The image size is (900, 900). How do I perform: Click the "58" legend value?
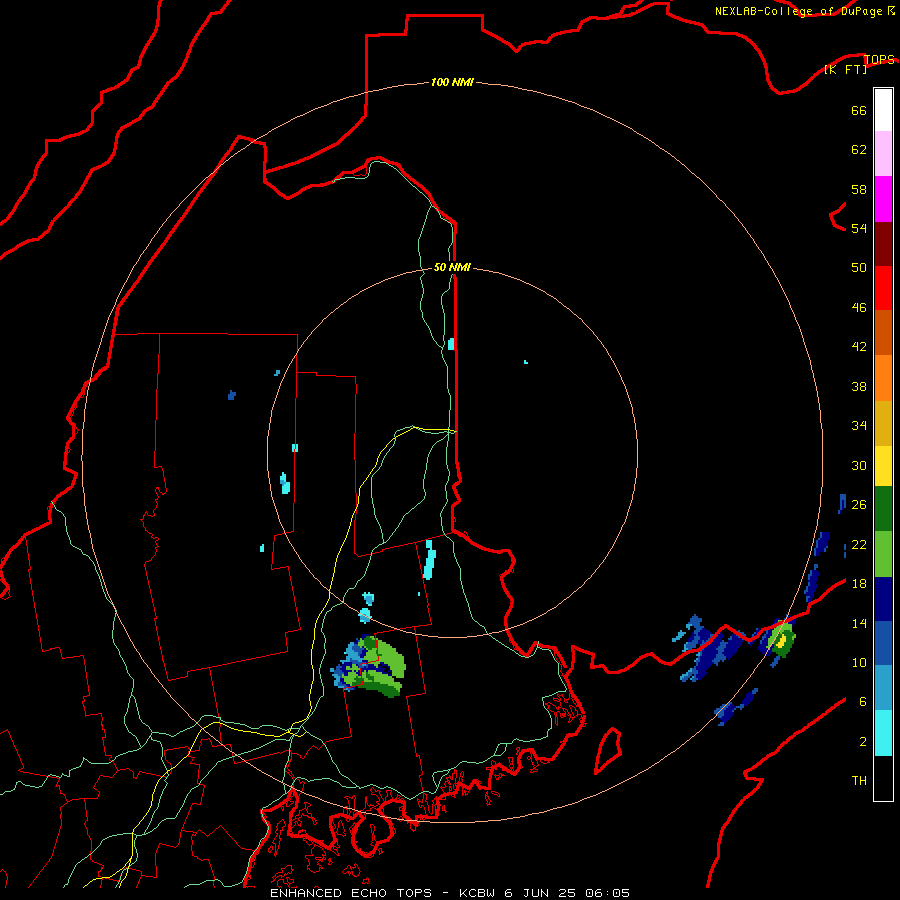pyautogui.click(x=859, y=189)
